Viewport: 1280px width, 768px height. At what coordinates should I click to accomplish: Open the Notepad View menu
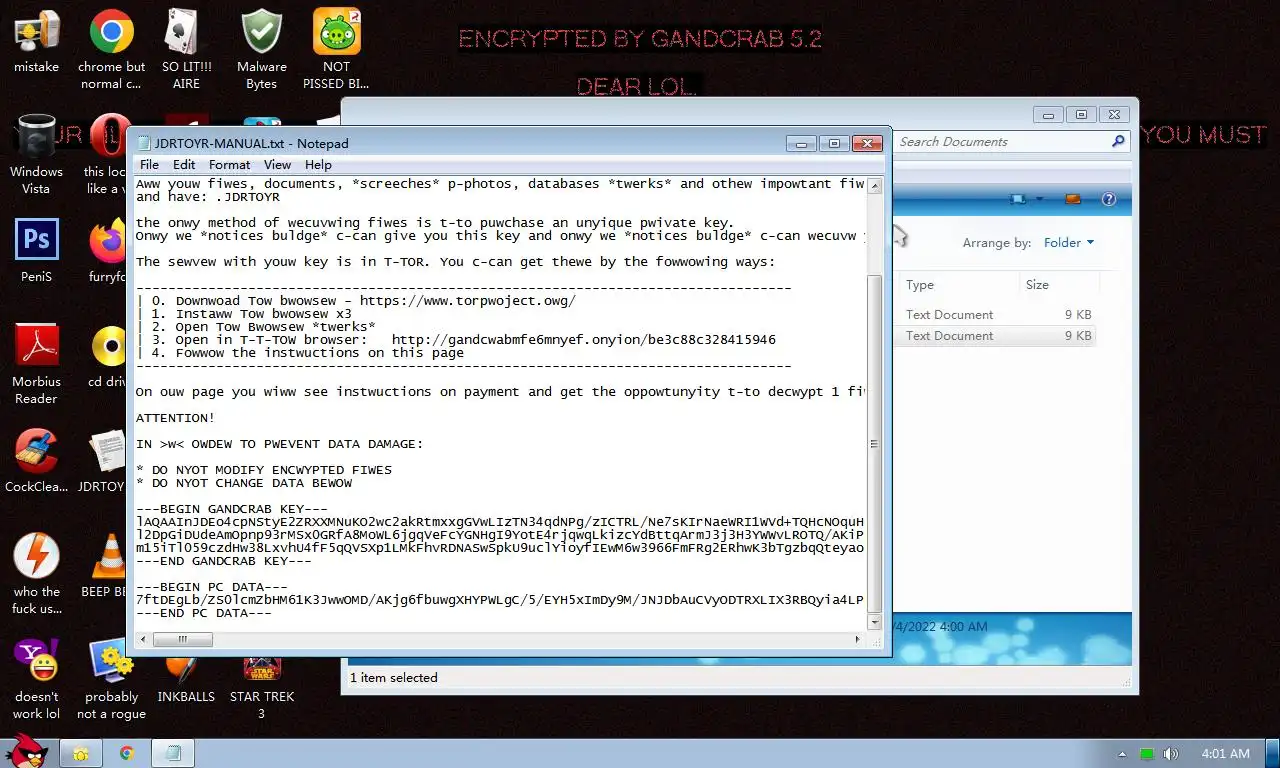tap(277, 165)
